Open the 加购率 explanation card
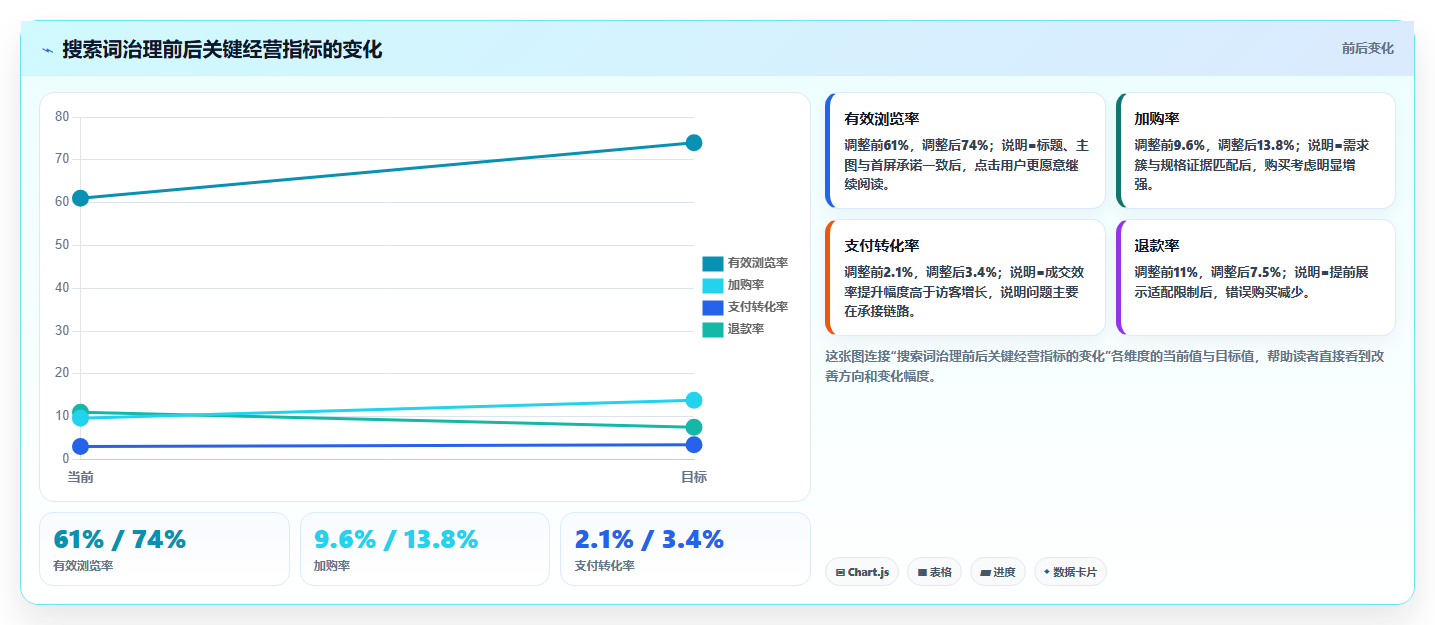Image resolution: width=1435 pixels, height=625 pixels. 1255,150
